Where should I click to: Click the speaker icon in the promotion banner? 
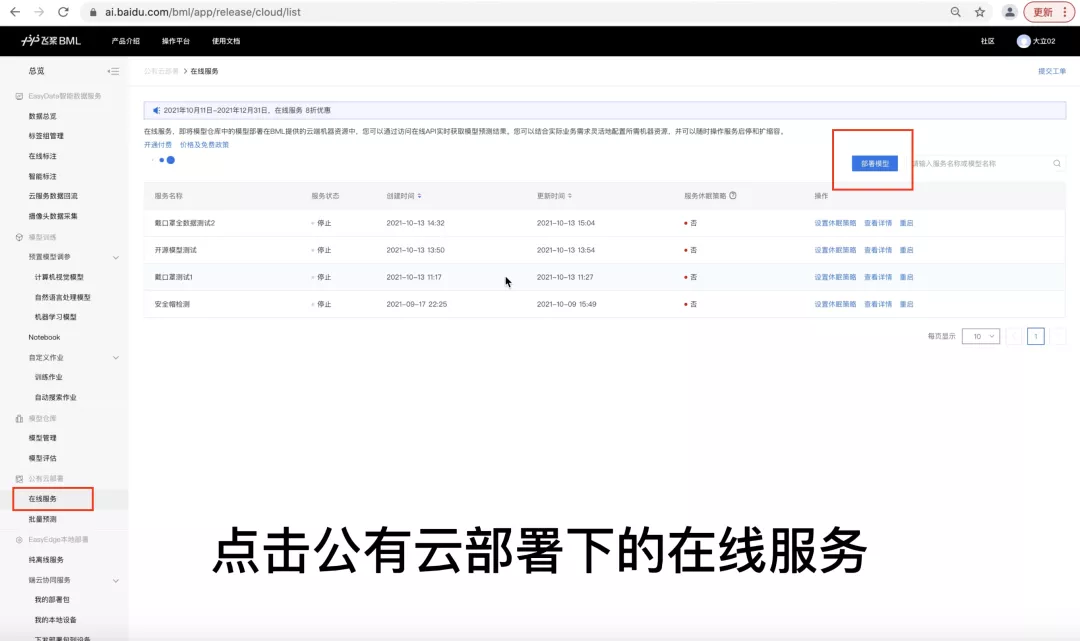pyautogui.click(x=156, y=110)
